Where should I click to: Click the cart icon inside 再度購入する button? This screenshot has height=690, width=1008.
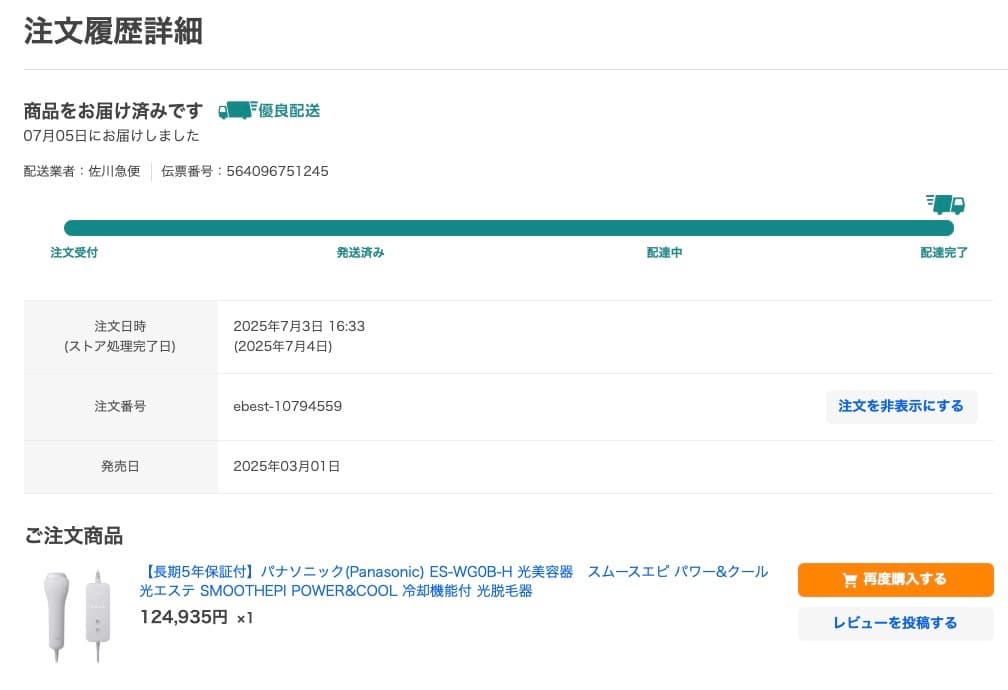pyautogui.click(x=848, y=579)
